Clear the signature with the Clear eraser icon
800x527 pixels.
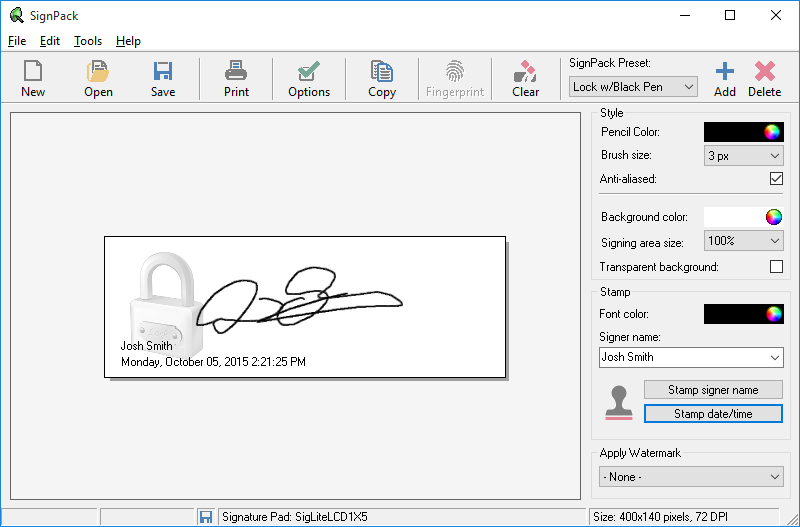(x=526, y=71)
